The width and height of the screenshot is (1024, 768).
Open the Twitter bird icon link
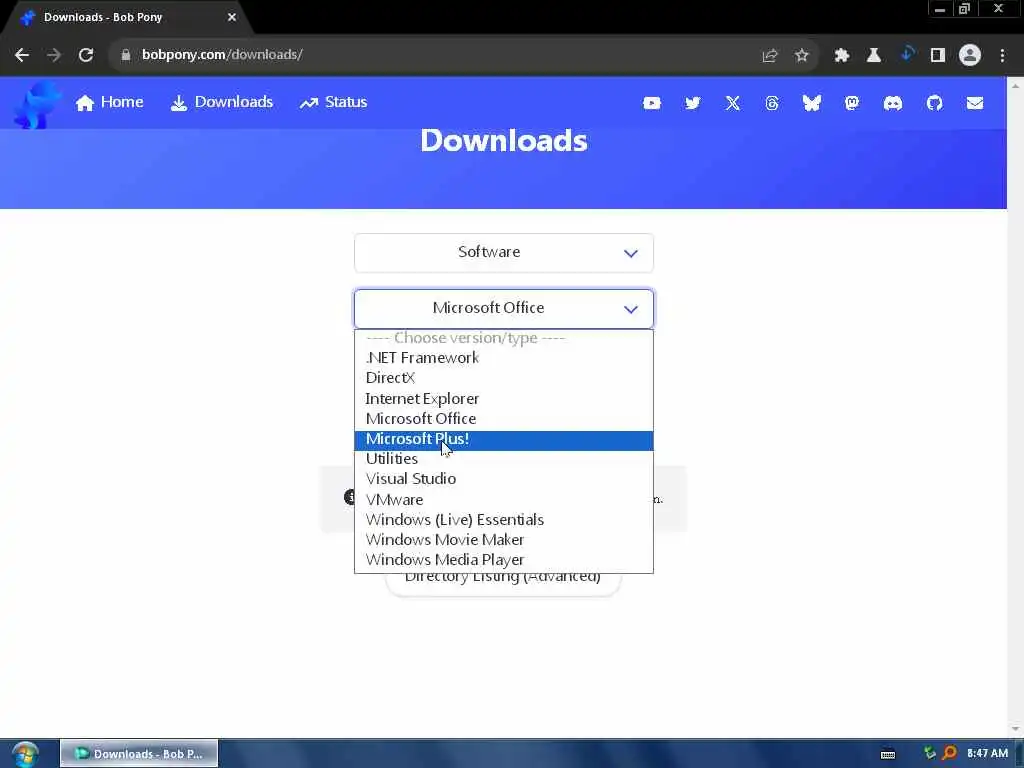tap(692, 103)
